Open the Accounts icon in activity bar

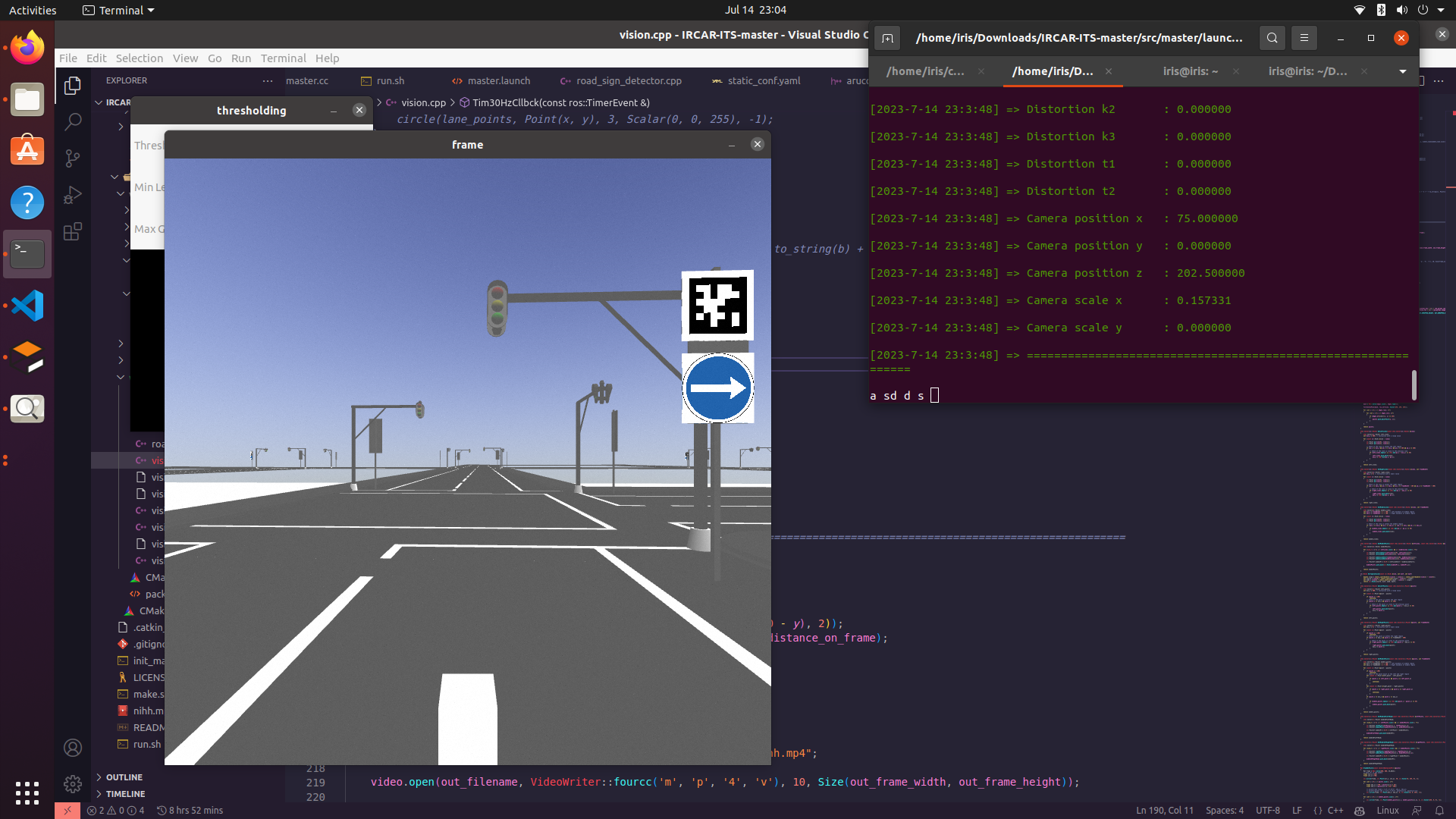73,748
